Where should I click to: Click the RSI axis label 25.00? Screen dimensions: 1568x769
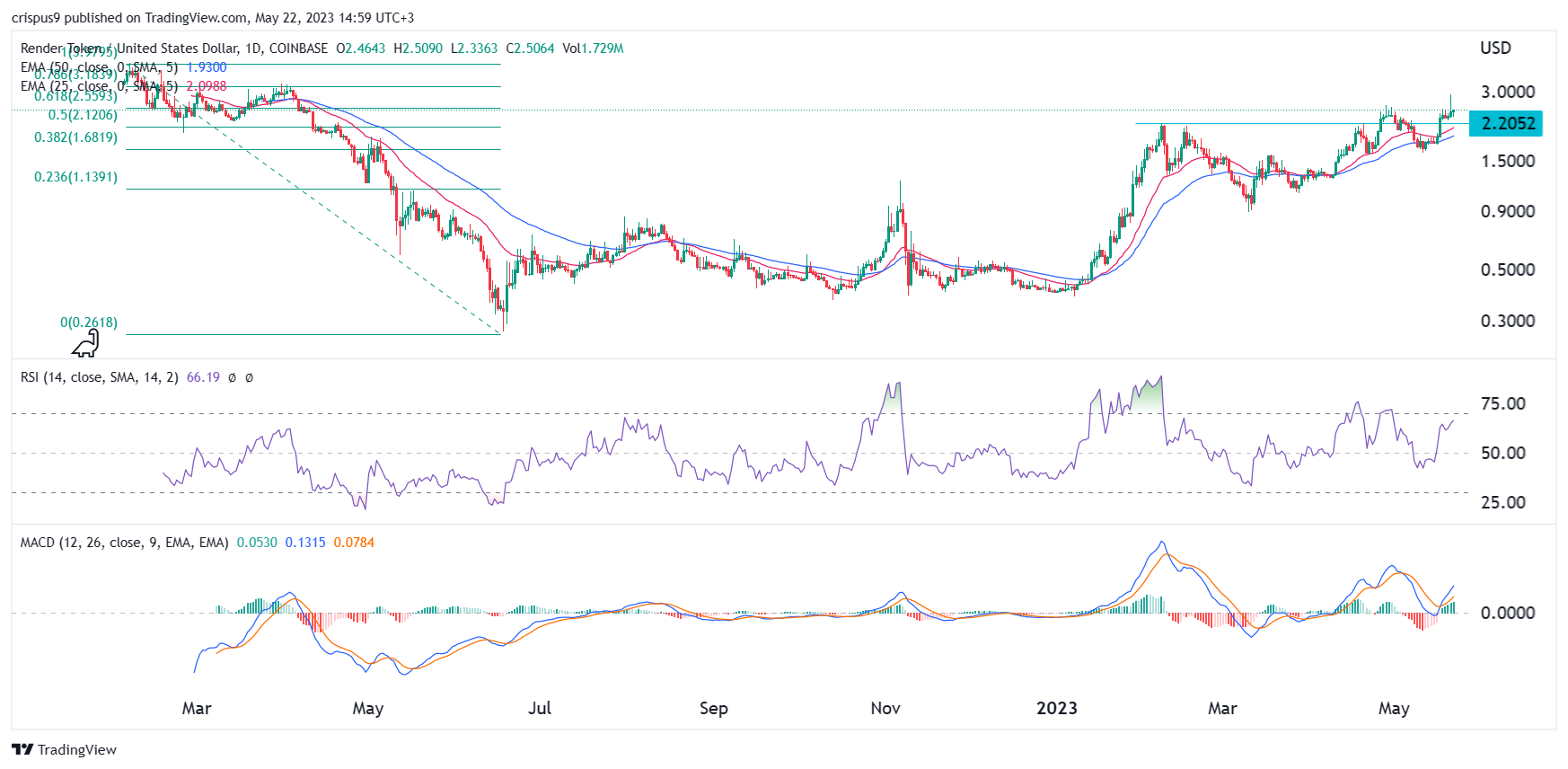pyautogui.click(x=1503, y=502)
